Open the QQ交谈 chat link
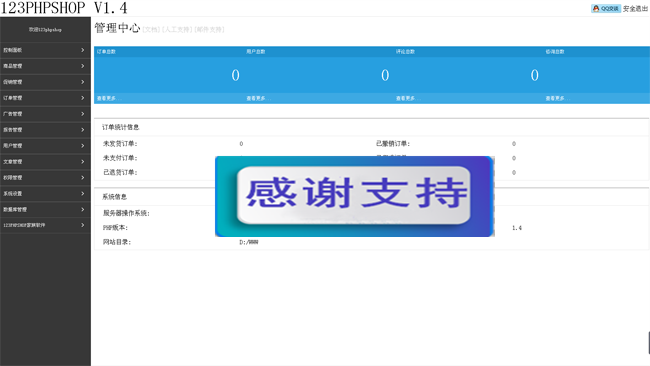 [x=606, y=8]
